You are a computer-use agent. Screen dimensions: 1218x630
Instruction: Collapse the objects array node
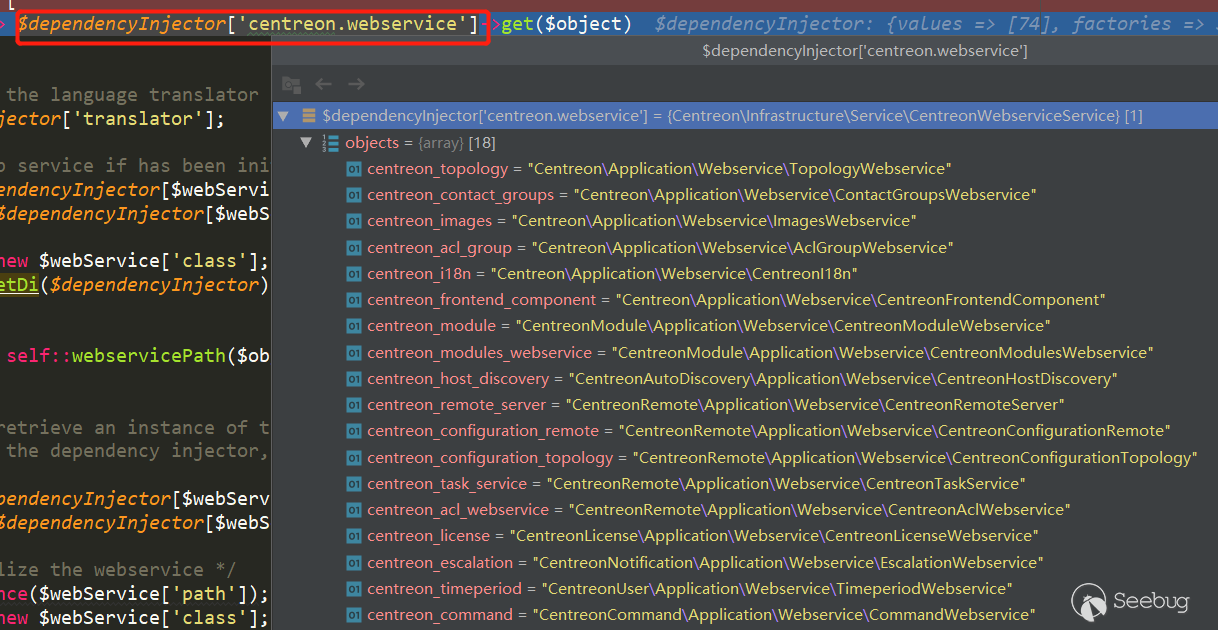pos(307,143)
